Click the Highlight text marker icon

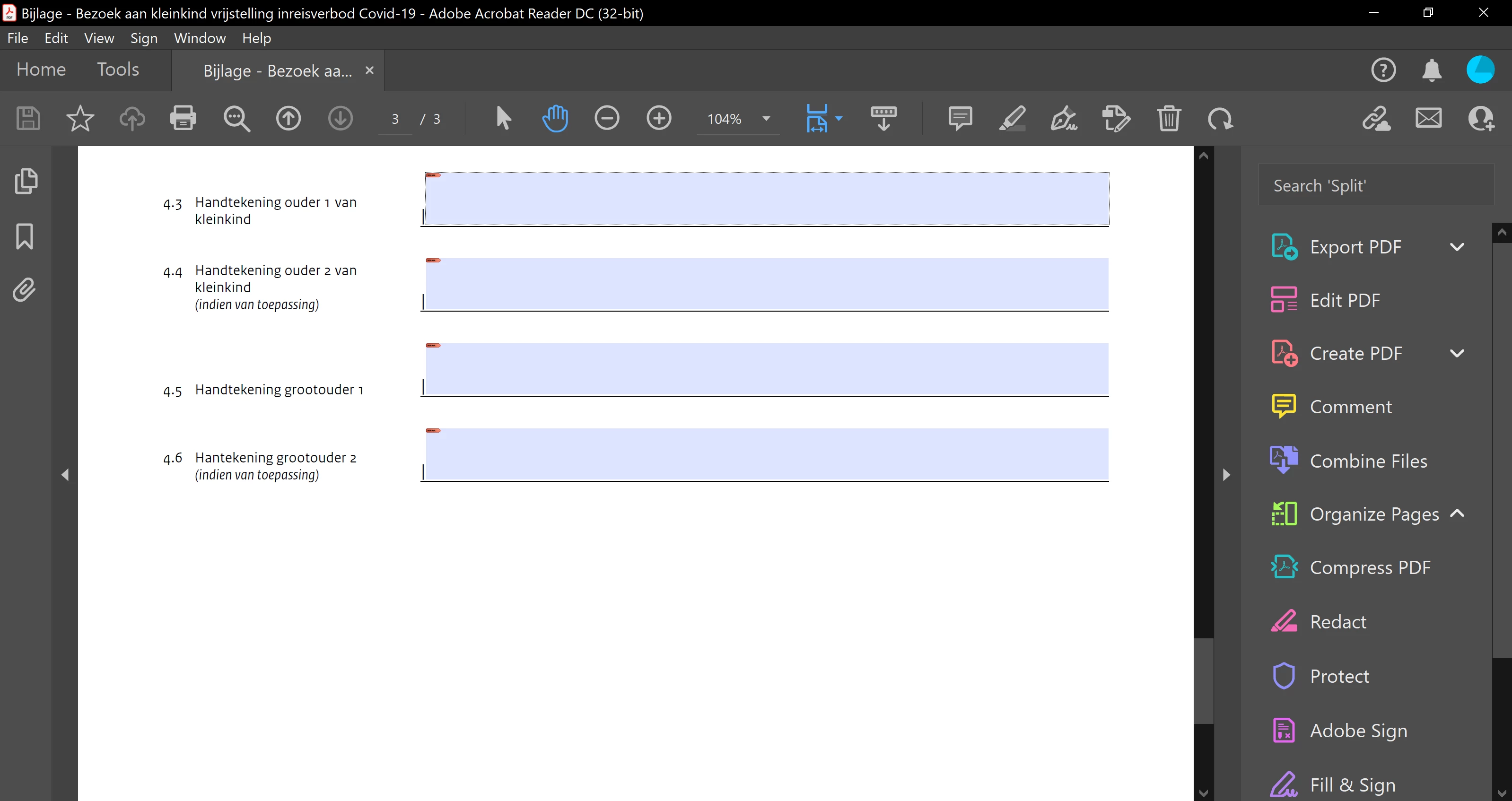pos(1012,118)
